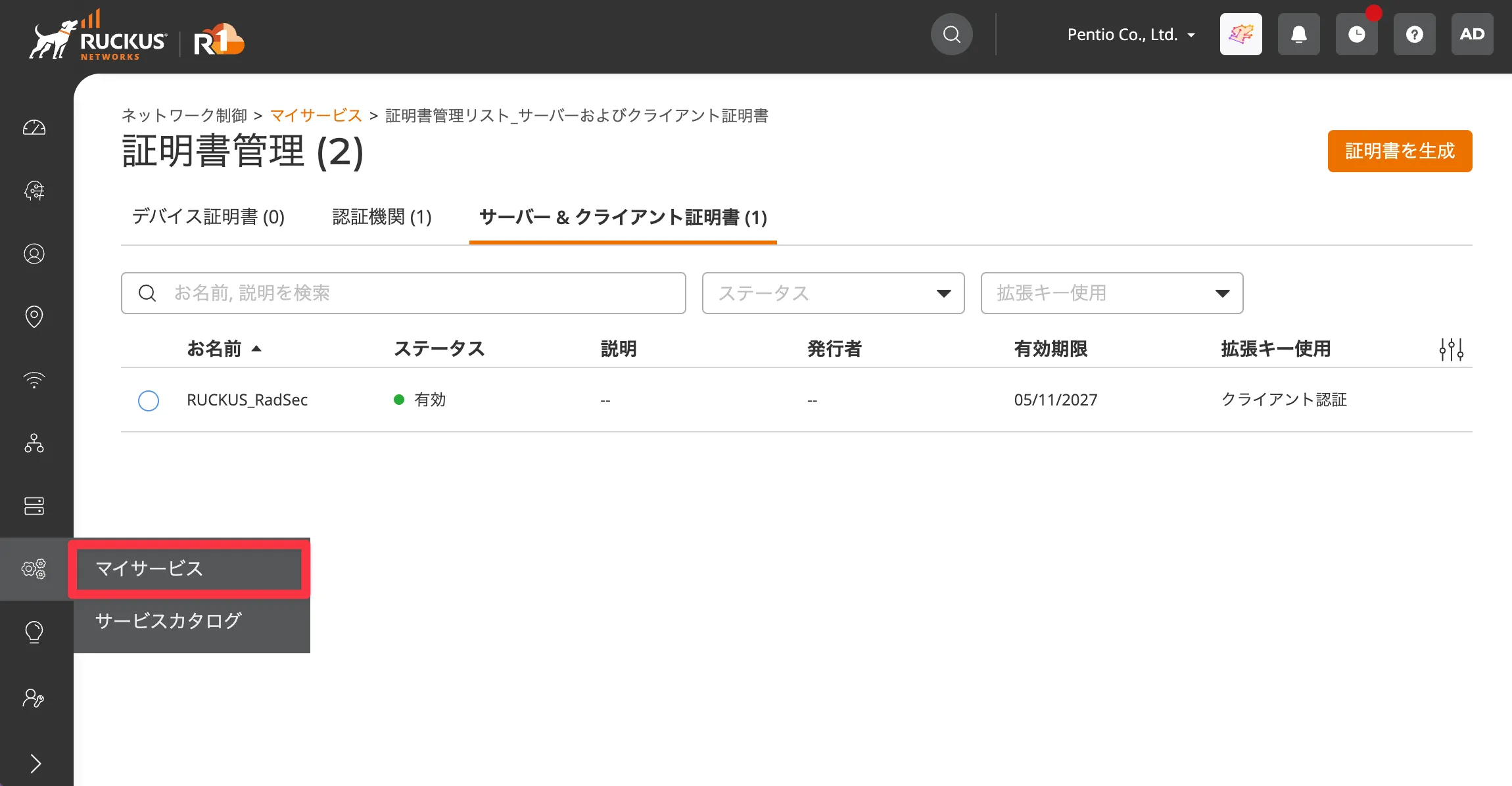The height and width of the screenshot is (786, 1512).
Task: Switch to the 認証機関 (1) tab
Action: pos(382,217)
